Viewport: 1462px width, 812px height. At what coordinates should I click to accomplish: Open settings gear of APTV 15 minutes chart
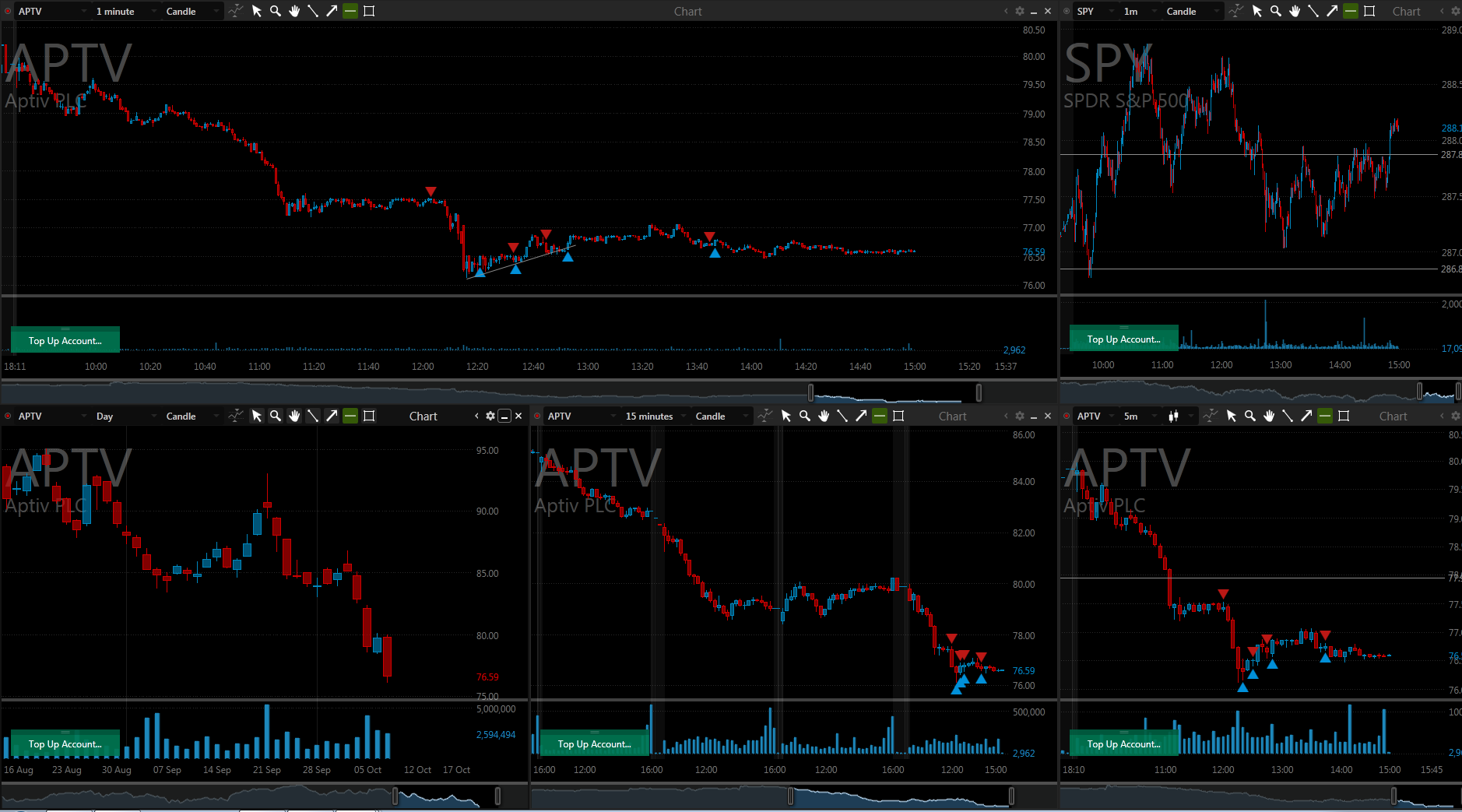[1020, 416]
